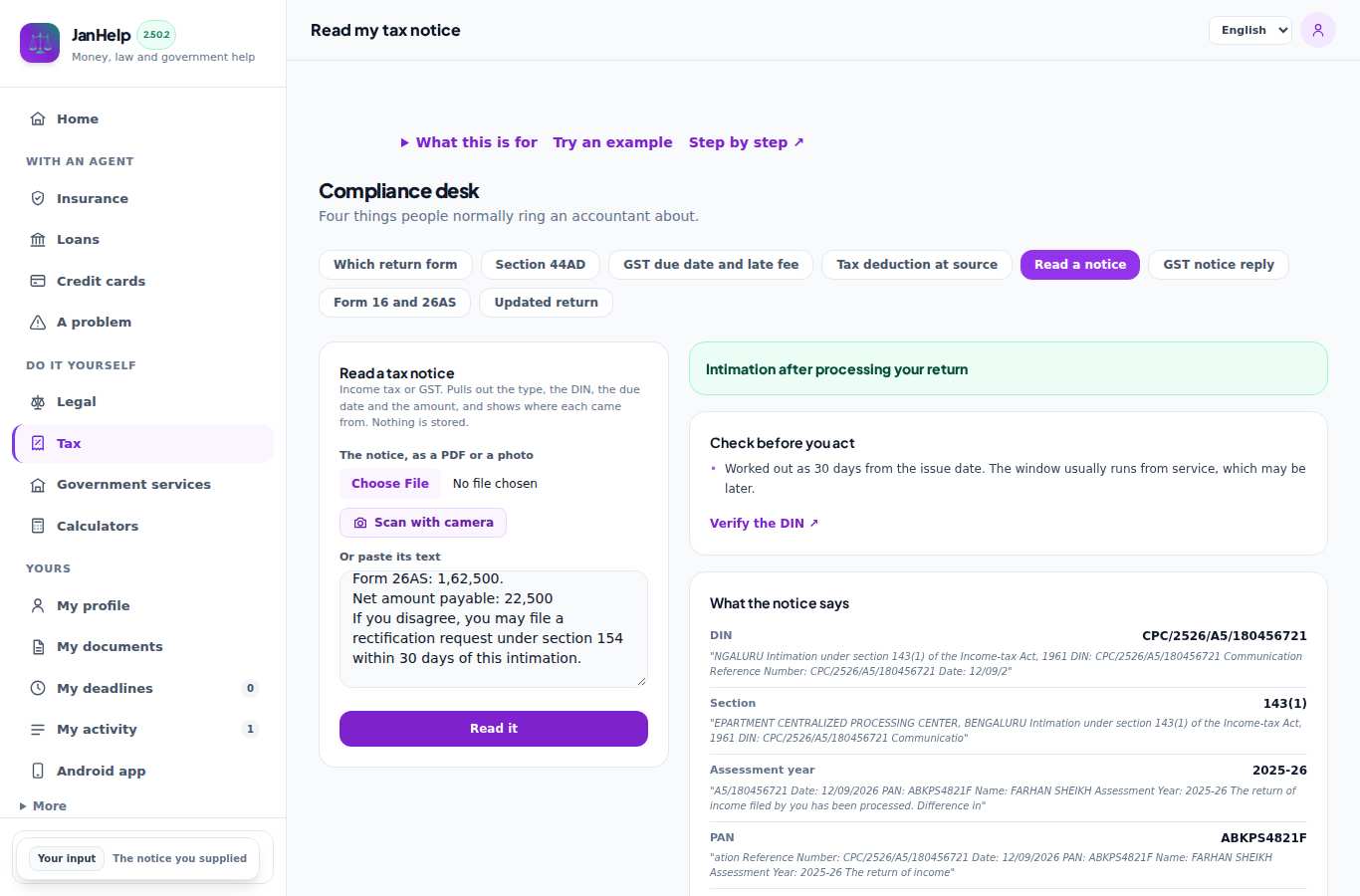Screen dimensions: 1360x896
Task: Switch to the Section 44AD tab
Action: point(541,265)
